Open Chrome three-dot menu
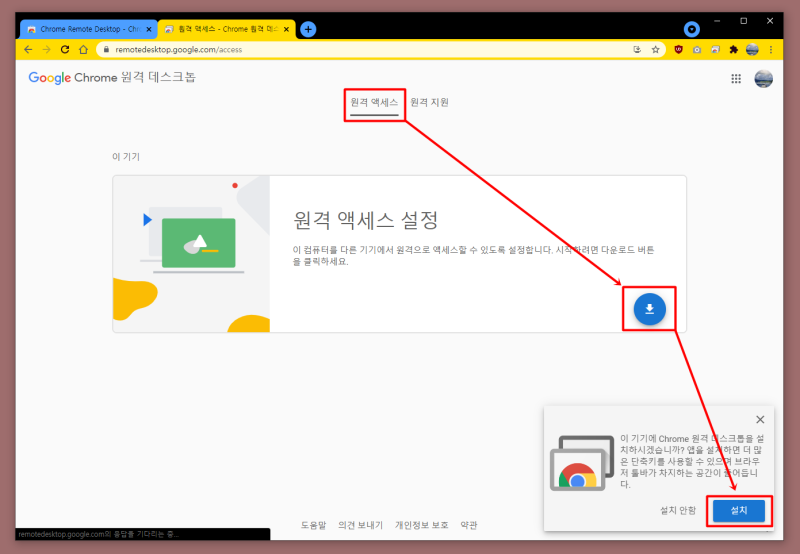800x554 pixels. click(x=771, y=49)
